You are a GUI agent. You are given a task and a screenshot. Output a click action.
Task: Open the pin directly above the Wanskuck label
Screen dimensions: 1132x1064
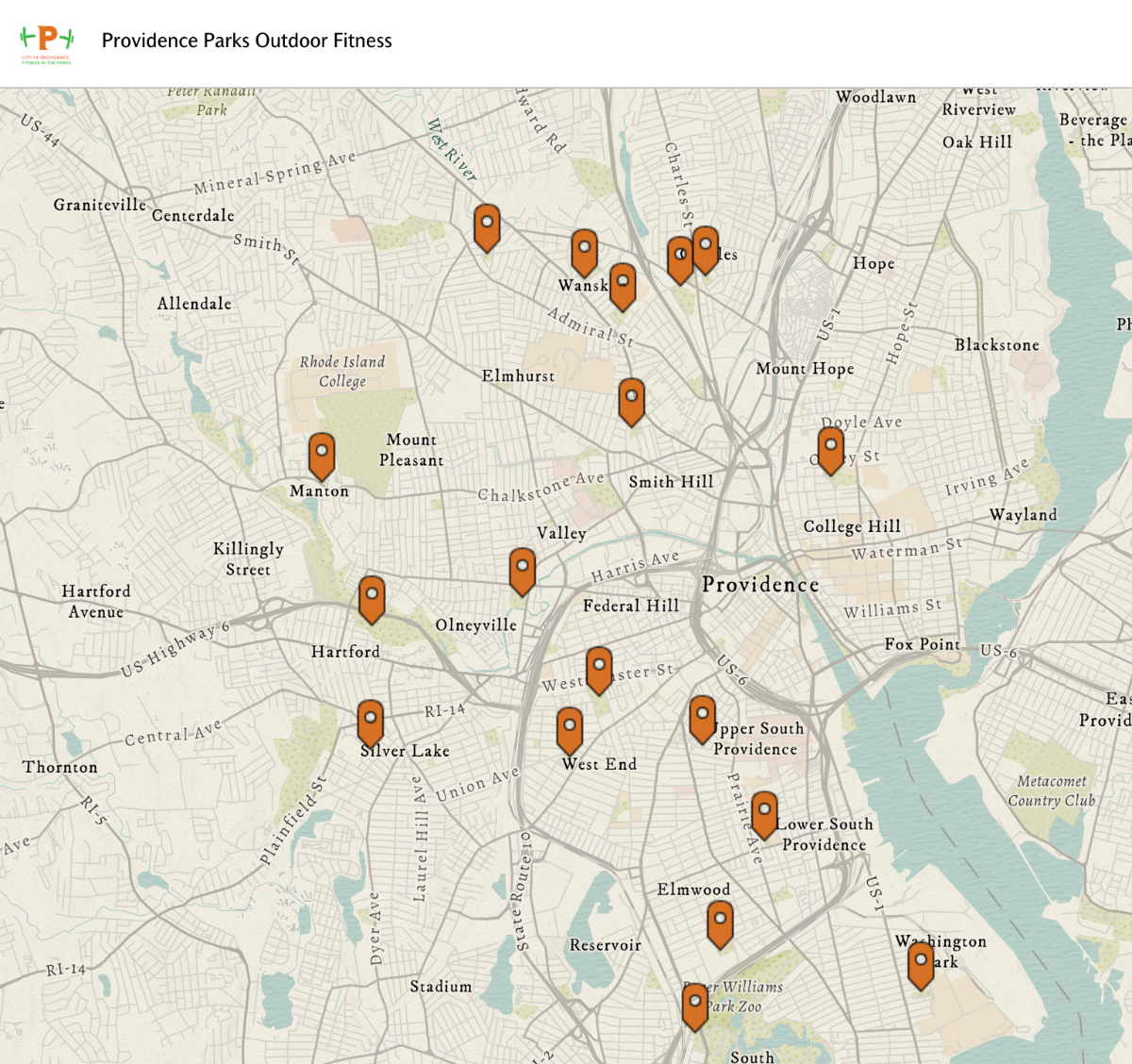(x=585, y=253)
